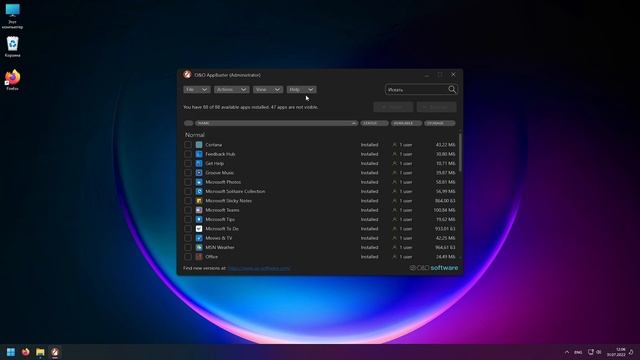Mark the MSN Weather checkbox
640x360 pixels.
(188, 247)
